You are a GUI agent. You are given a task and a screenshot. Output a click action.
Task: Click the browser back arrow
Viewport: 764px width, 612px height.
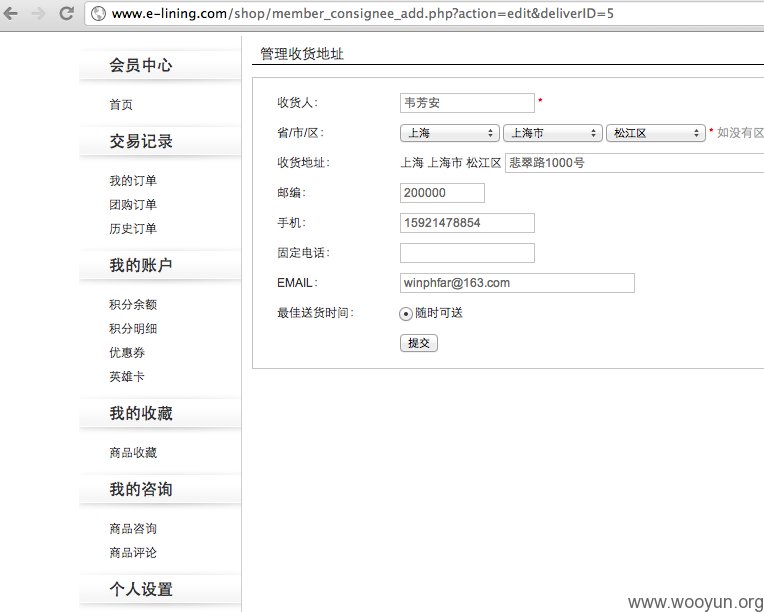11,13
